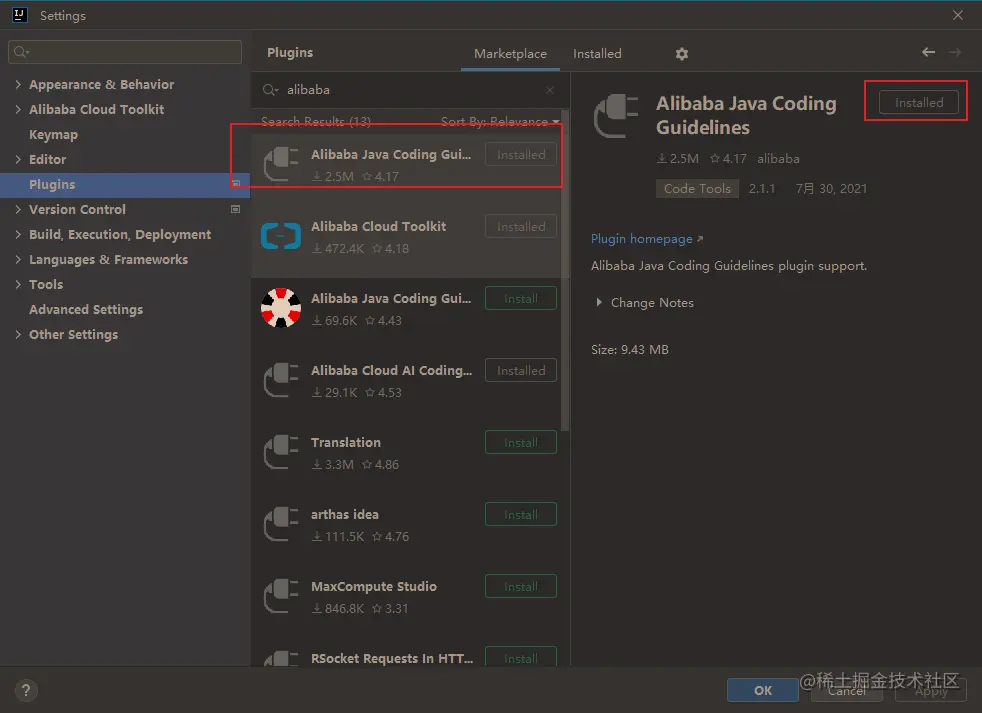
Task: Click the OK button
Action: tap(762, 690)
